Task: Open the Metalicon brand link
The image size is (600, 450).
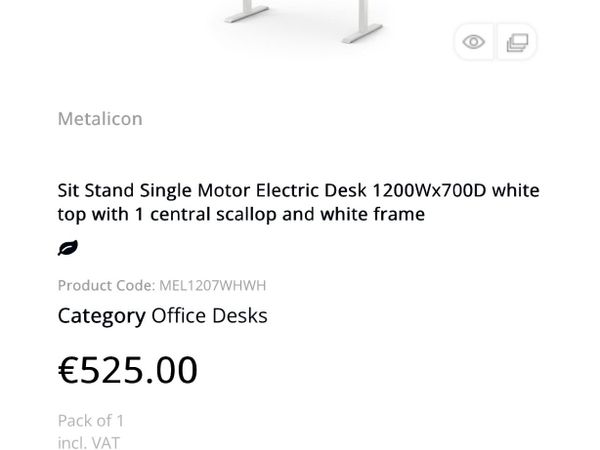Action: [100, 119]
